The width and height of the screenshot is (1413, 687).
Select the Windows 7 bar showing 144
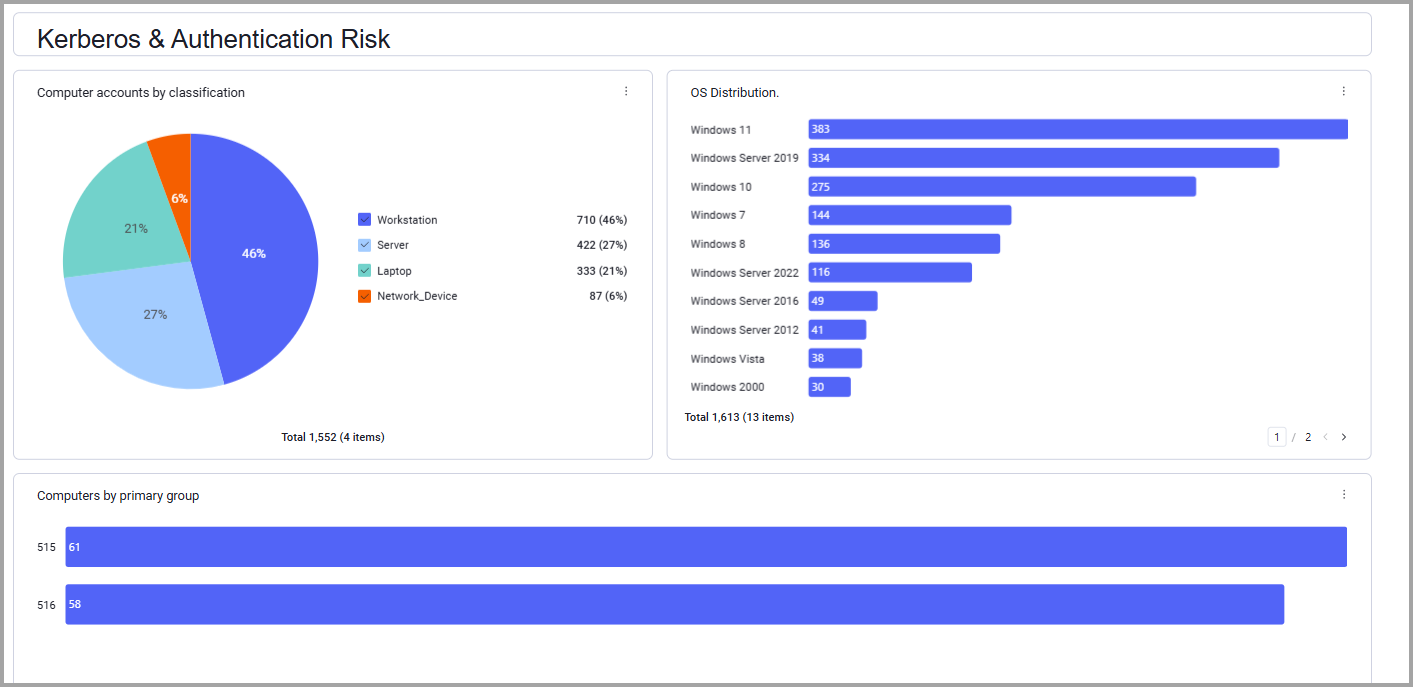tap(910, 215)
